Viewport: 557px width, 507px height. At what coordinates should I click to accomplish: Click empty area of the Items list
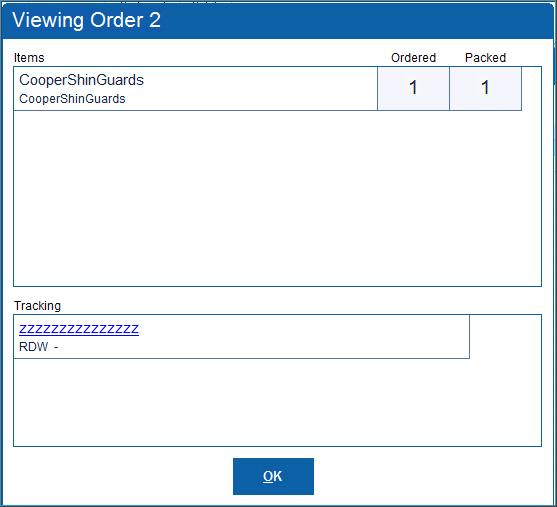[x=277, y=198]
